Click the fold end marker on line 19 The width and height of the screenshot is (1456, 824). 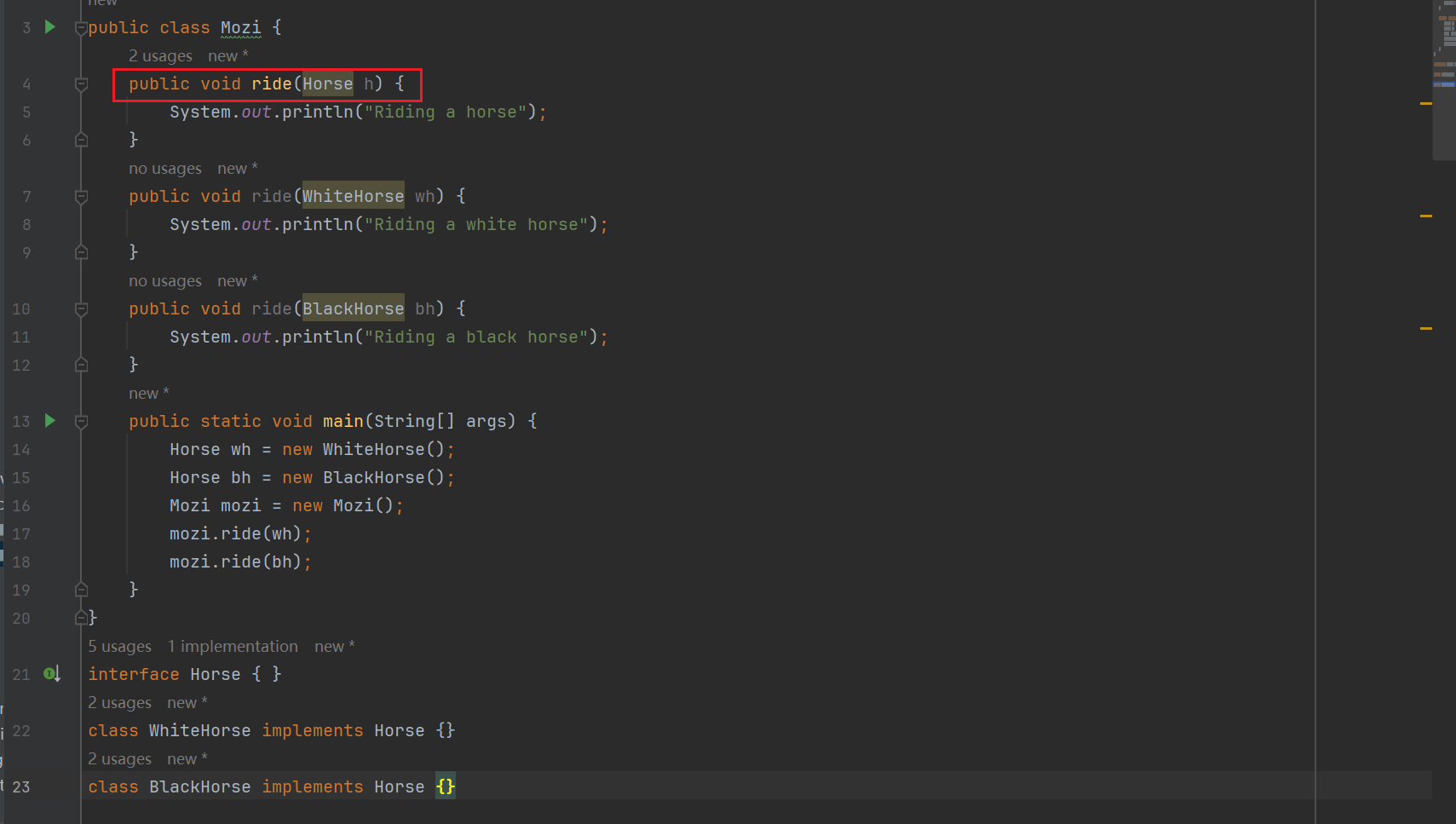(81, 590)
